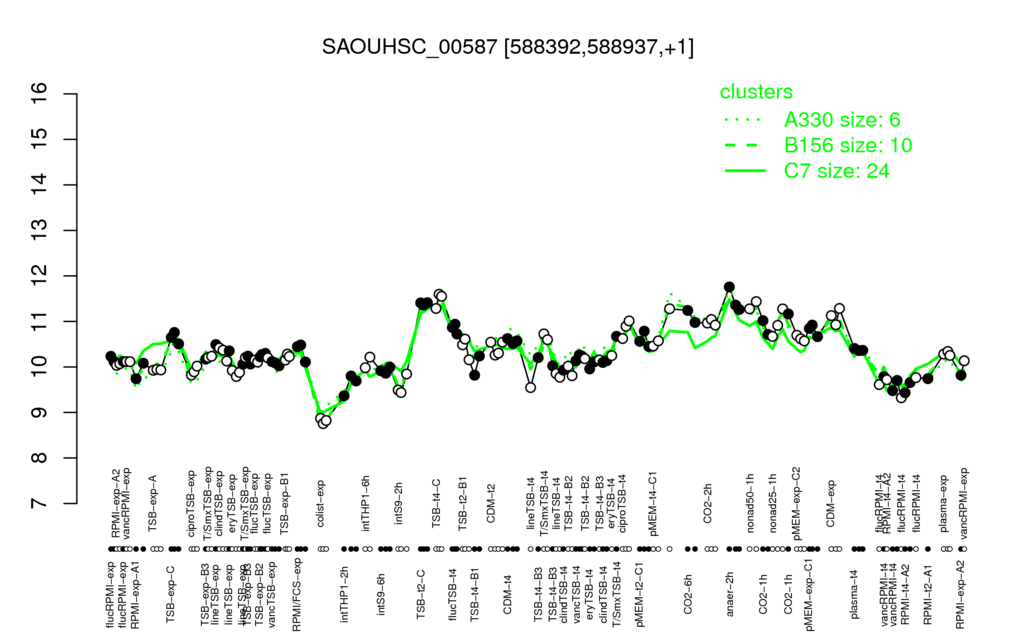Viewport: 1024px width, 640px height.
Task: Click the solid line sample for C7
Action: pyautogui.click(x=744, y=171)
